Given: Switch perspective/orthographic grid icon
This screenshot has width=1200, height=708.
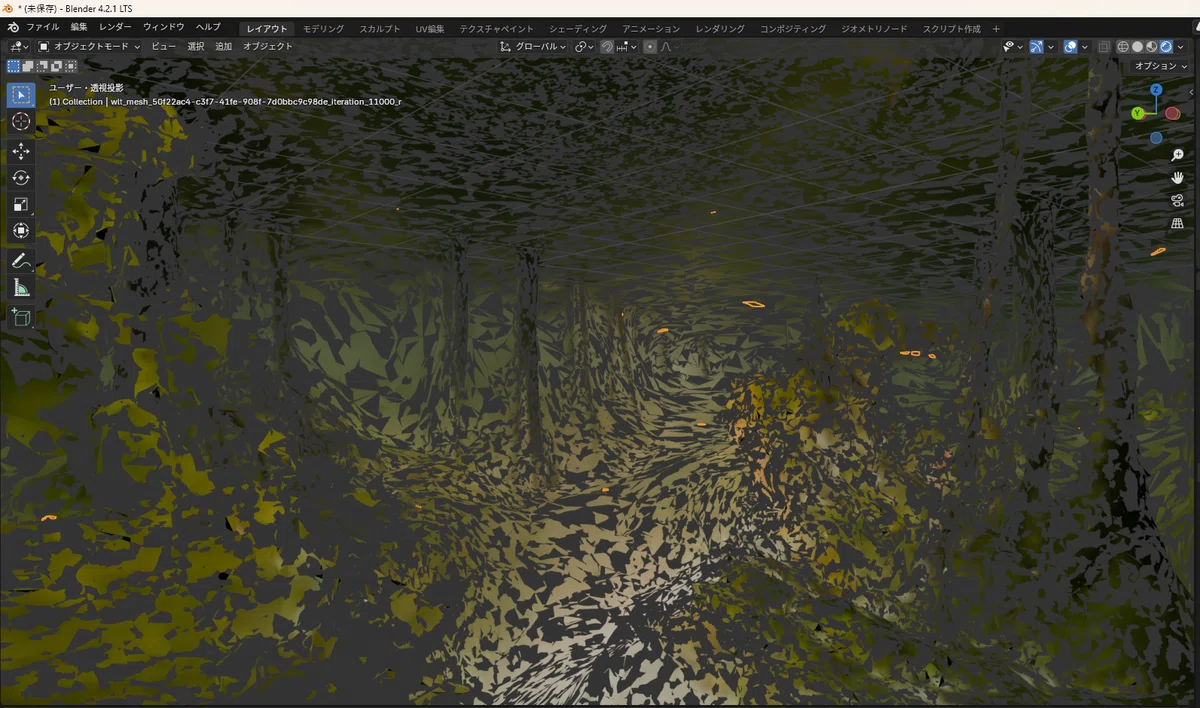Looking at the screenshot, I should click(x=1177, y=224).
